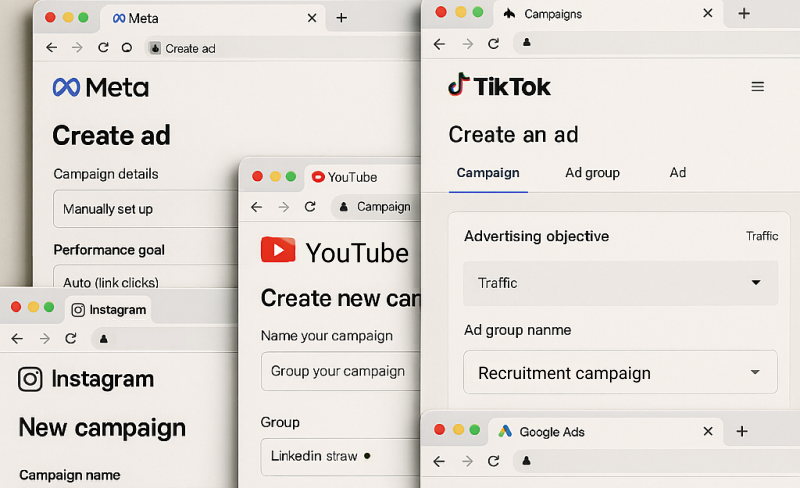Go back in the TikTok Campaigns window

(x=439, y=44)
